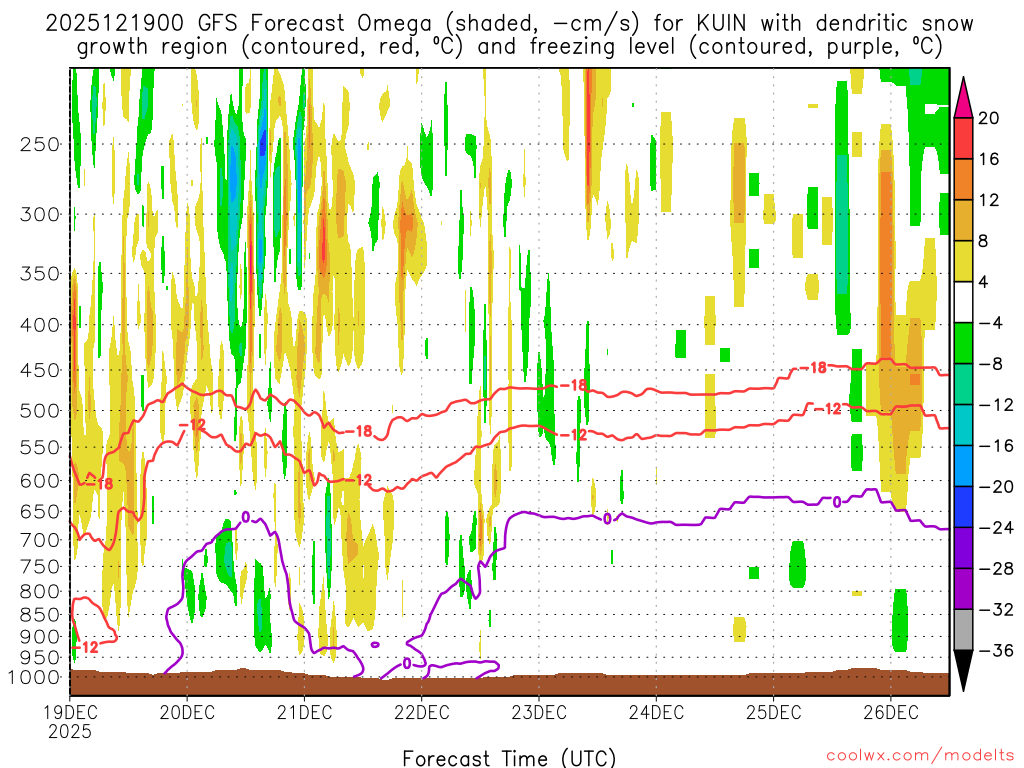Click the subtitle line starting 'growth region (contoured'
1024x768 pixels.
509,47
